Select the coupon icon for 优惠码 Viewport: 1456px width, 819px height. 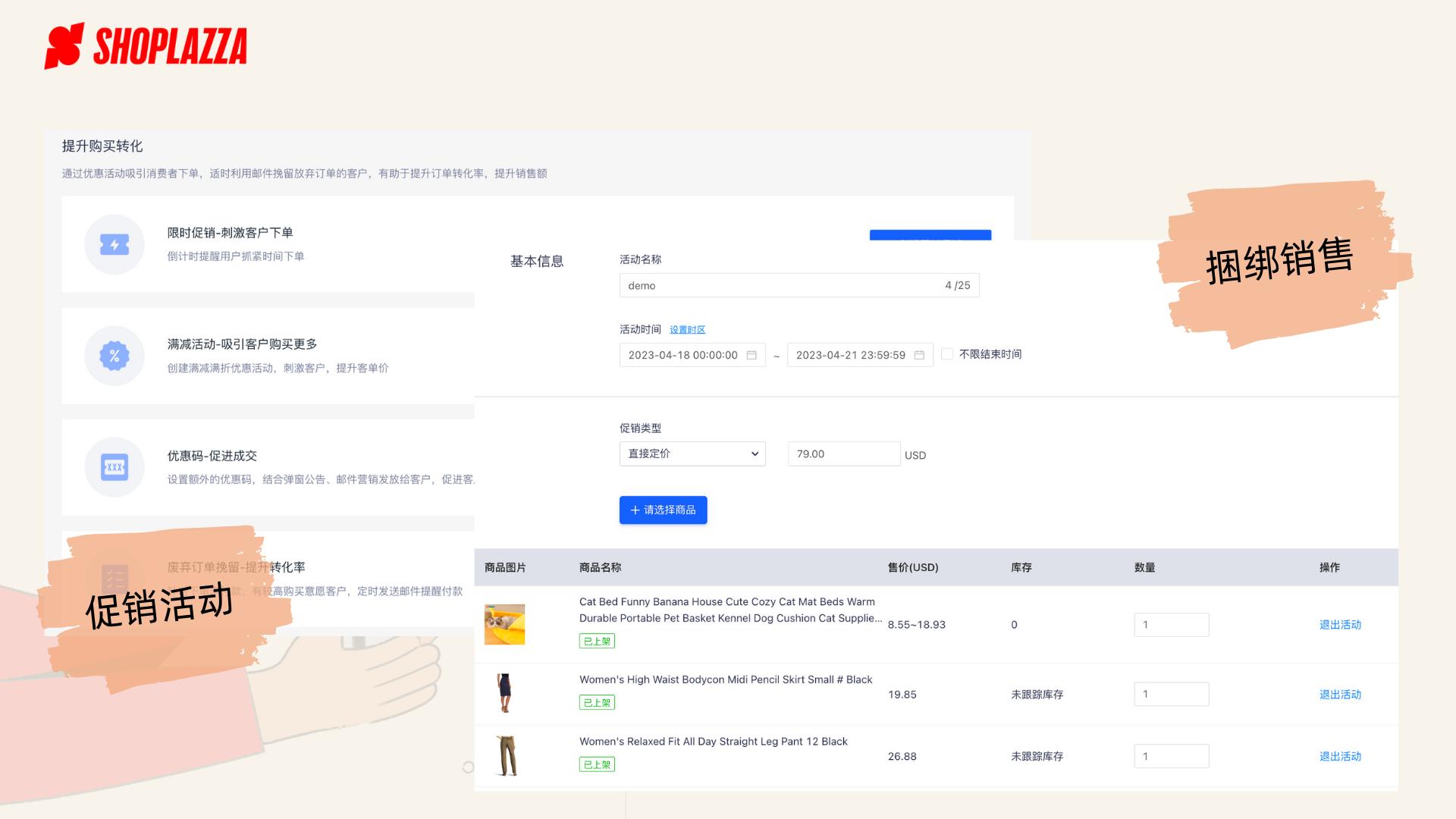(113, 466)
